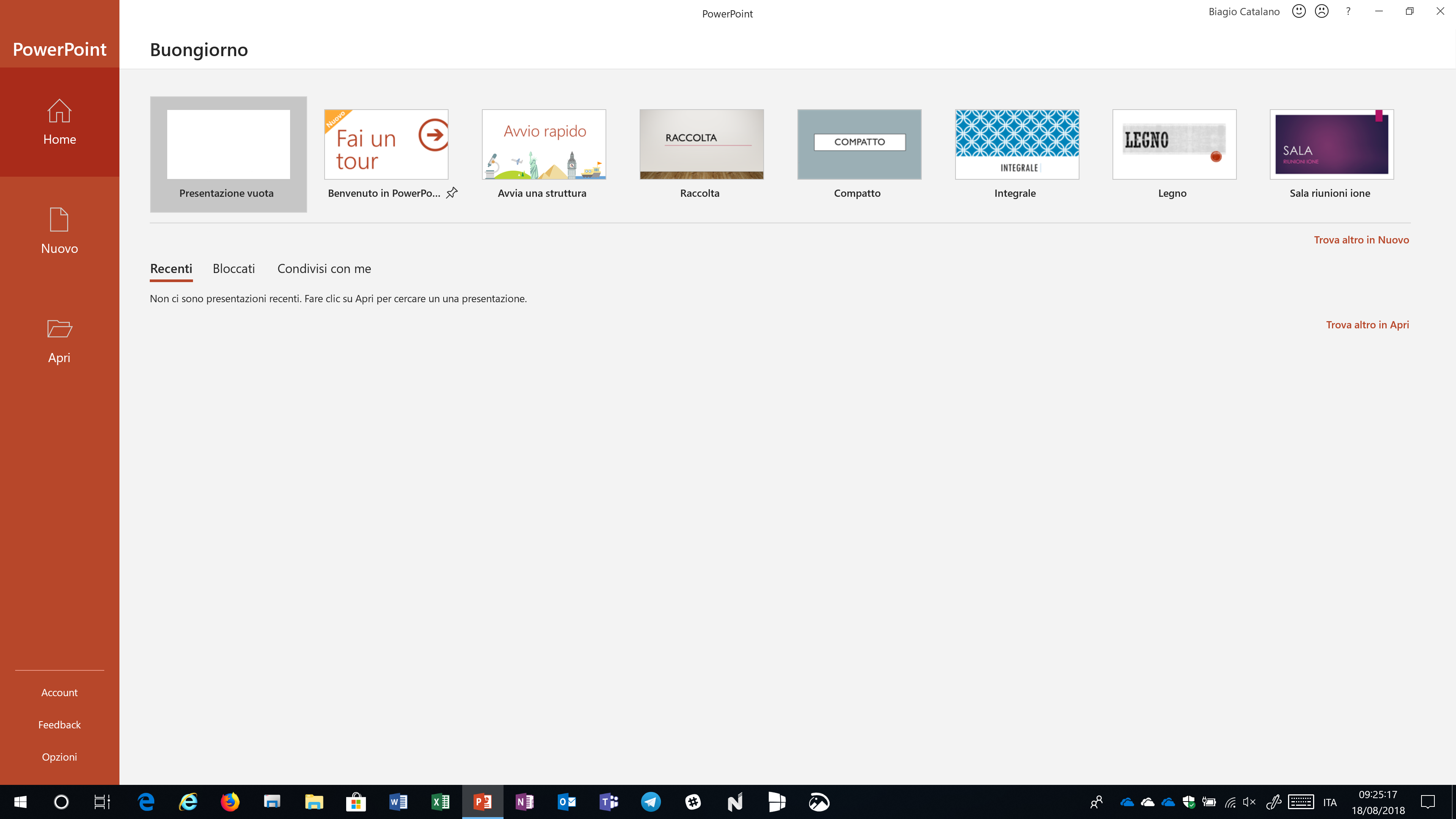Image resolution: width=1456 pixels, height=819 pixels.
Task: Choose the Legno template
Action: click(x=1174, y=145)
